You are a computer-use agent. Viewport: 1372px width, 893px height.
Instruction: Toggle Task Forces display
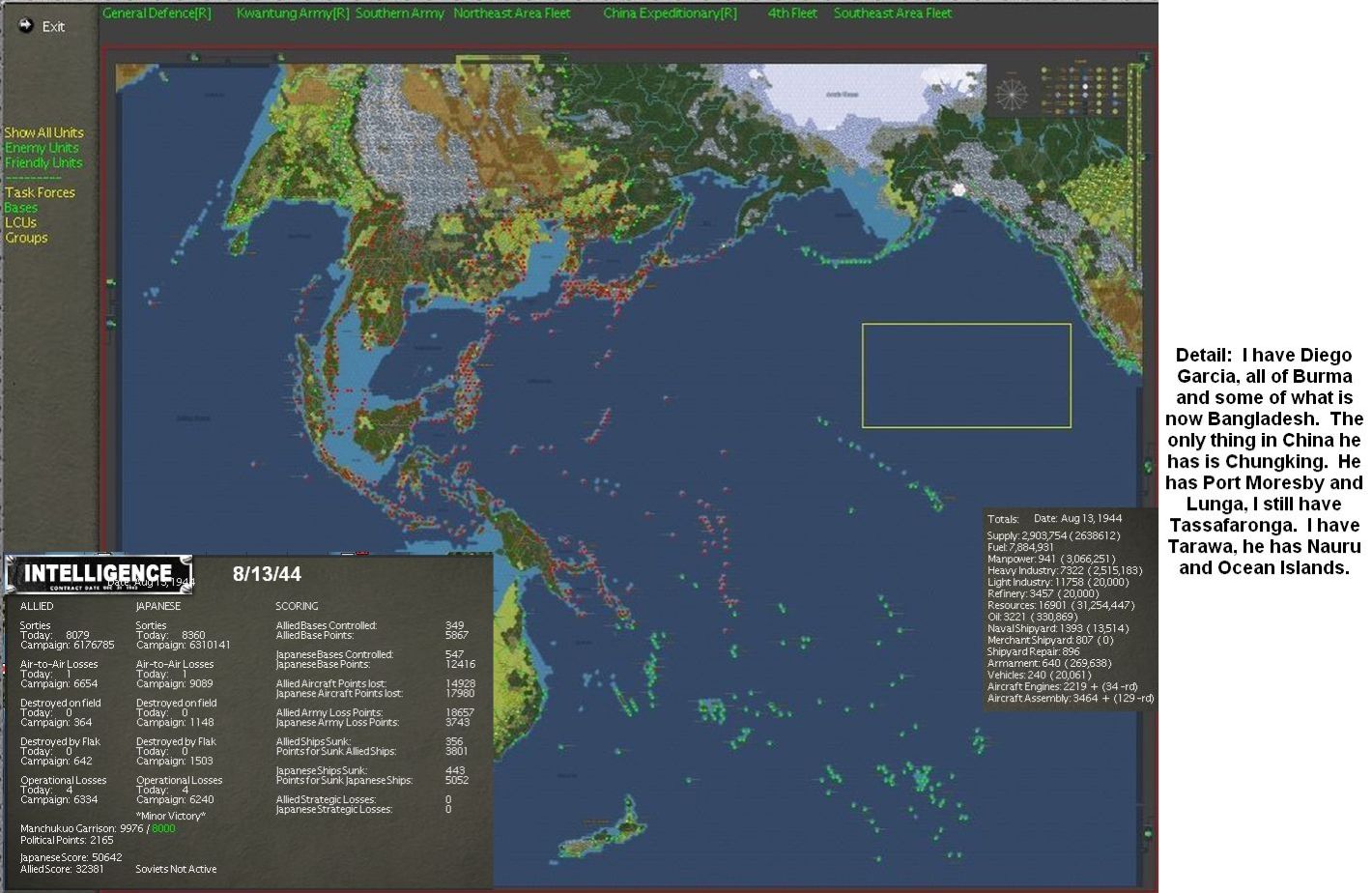(40, 192)
